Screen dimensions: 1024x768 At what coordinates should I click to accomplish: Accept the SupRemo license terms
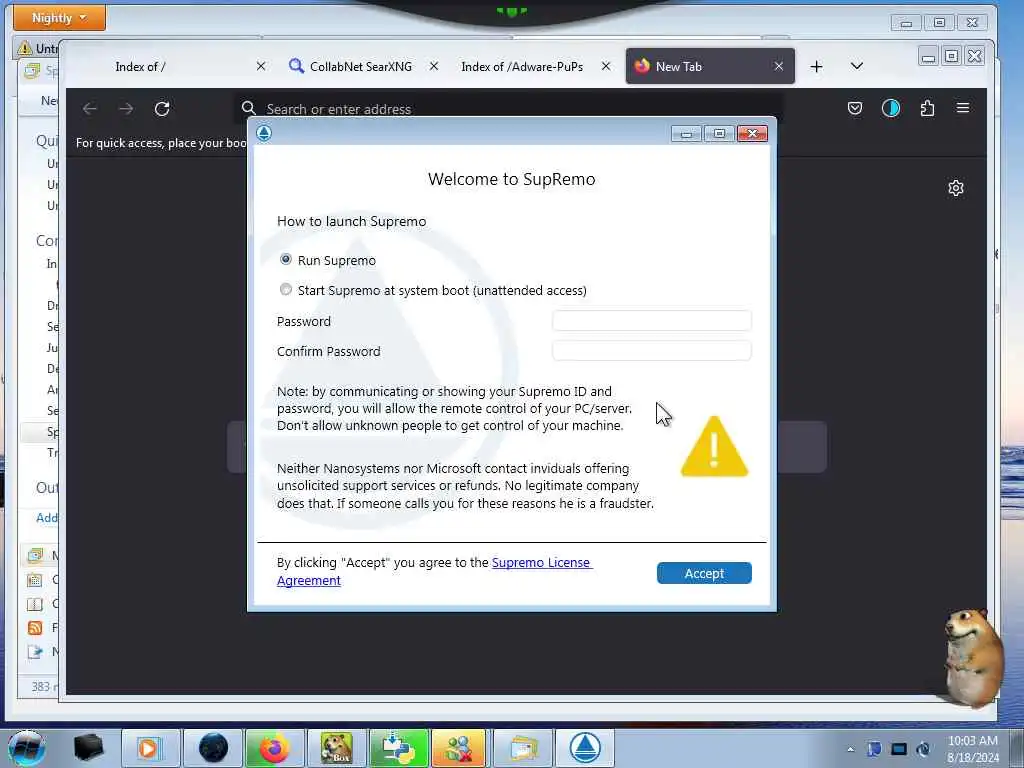pos(704,573)
